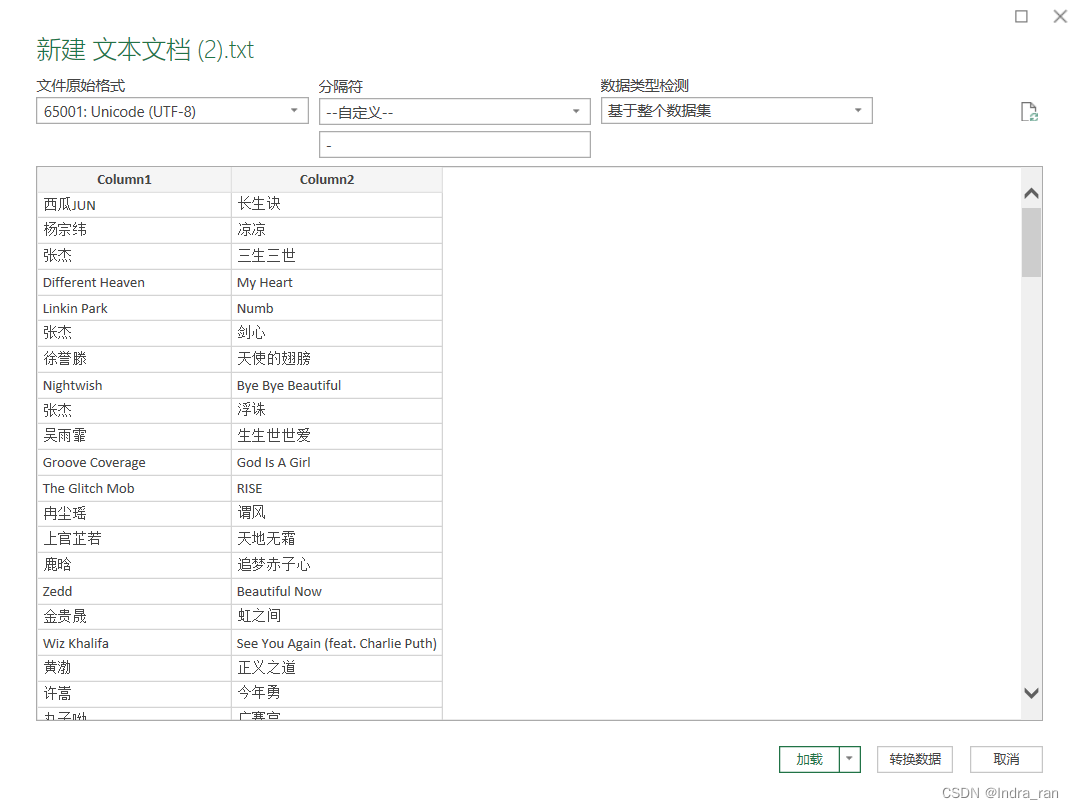Click the cell Wiz Khalifa
Screen dimensions: 1074x809
pos(134,643)
